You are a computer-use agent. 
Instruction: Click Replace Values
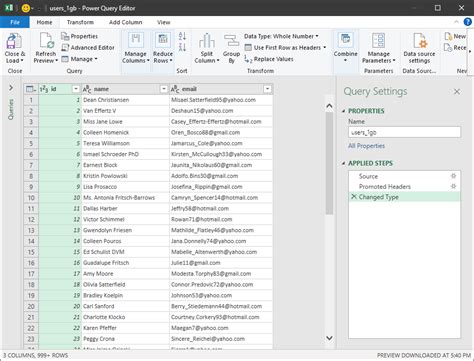269,59
